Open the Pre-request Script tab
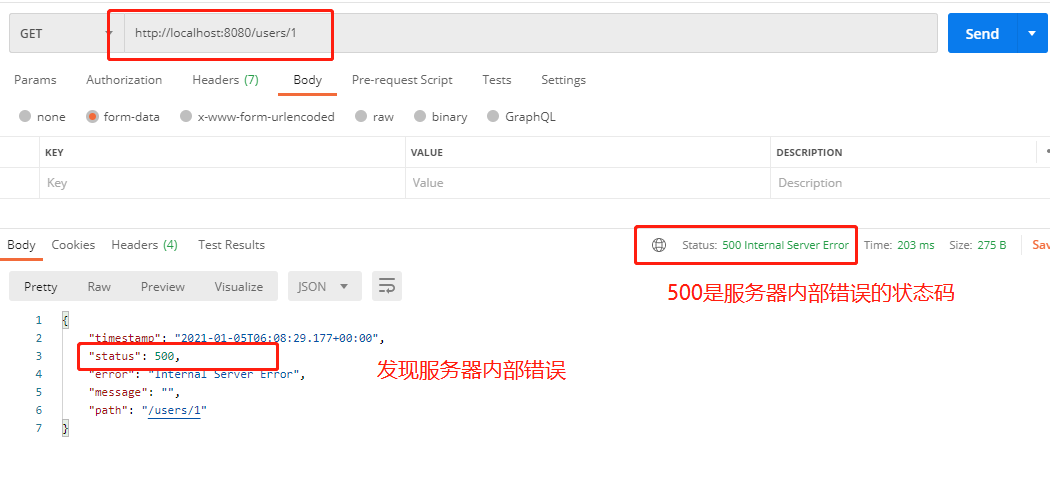The height and width of the screenshot is (491, 1050). (x=402, y=80)
